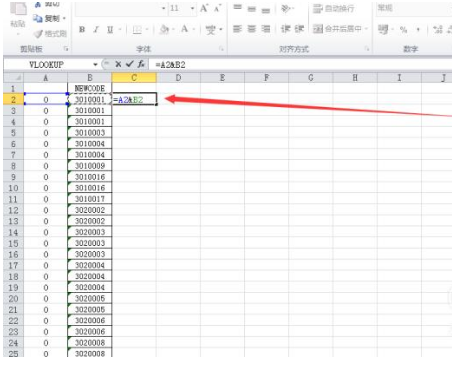The image size is (452, 370).
Task: Click cell C2 containing =A2&B2
Action: 134,99
